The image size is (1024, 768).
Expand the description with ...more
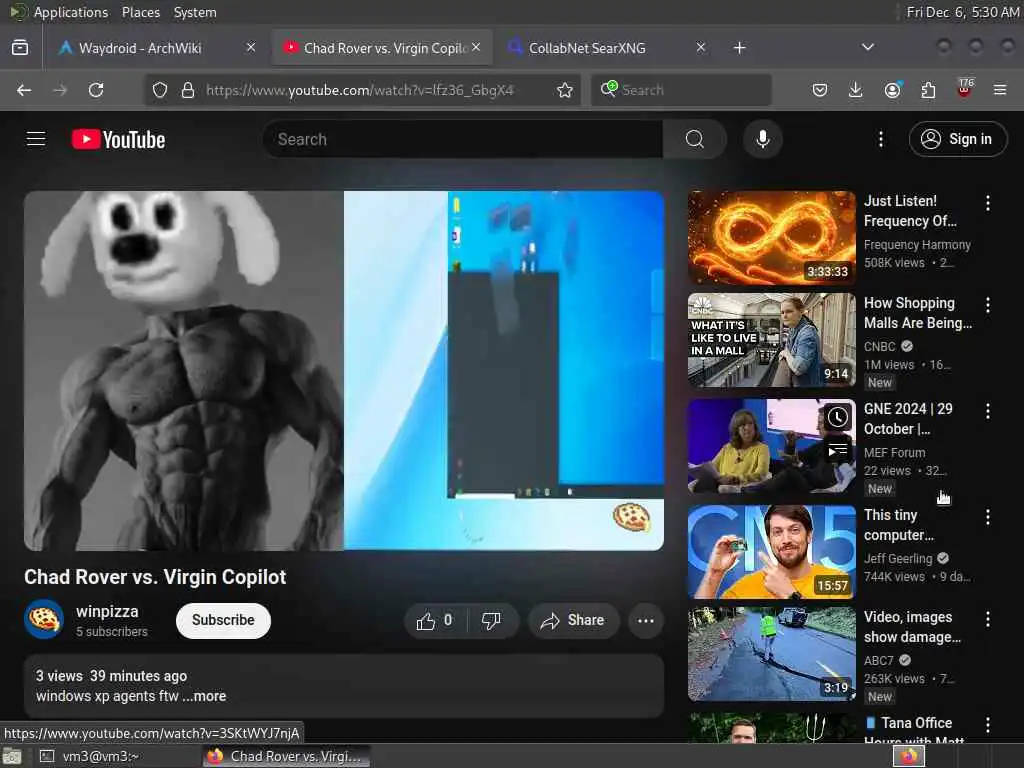pos(204,696)
